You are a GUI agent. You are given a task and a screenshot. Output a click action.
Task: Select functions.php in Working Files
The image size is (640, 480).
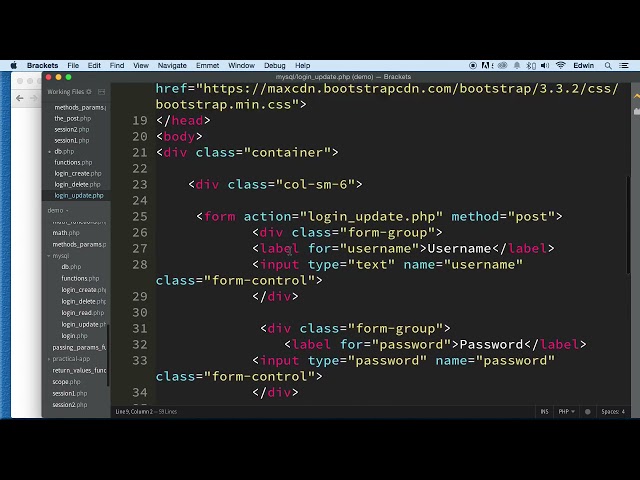tap(73, 162)
